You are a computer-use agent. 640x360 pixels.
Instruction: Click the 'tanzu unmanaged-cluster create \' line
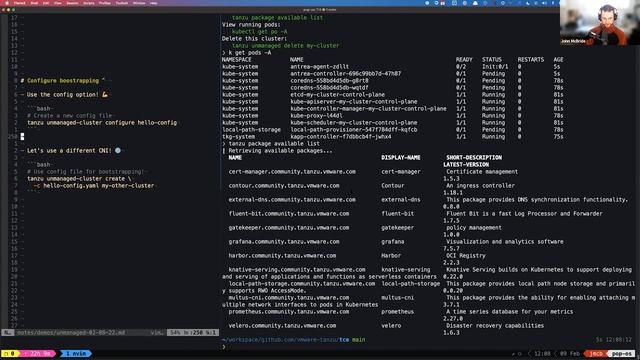click(x=79, y=179)
